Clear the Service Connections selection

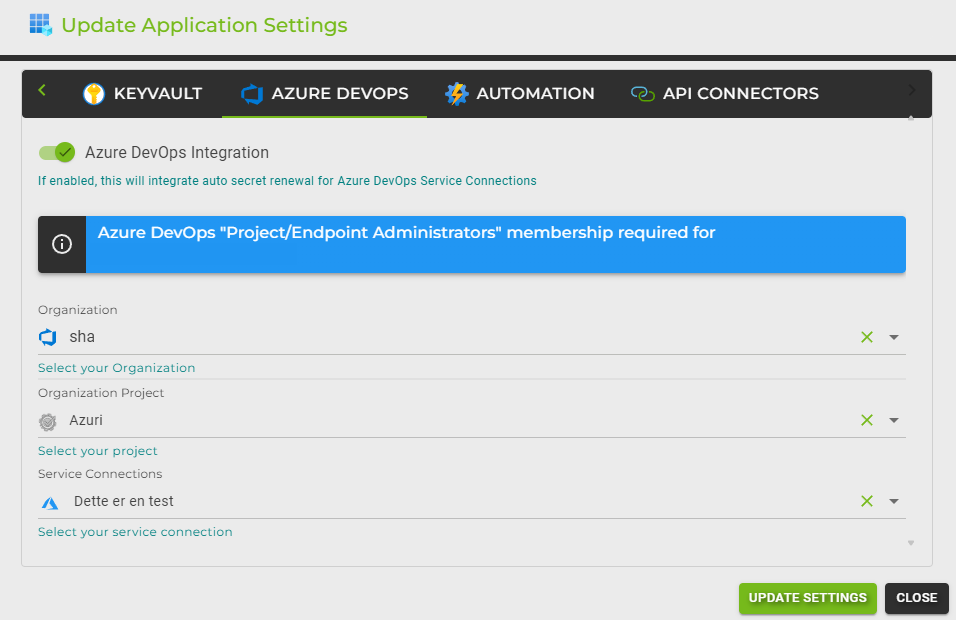(x=866, y=501)
